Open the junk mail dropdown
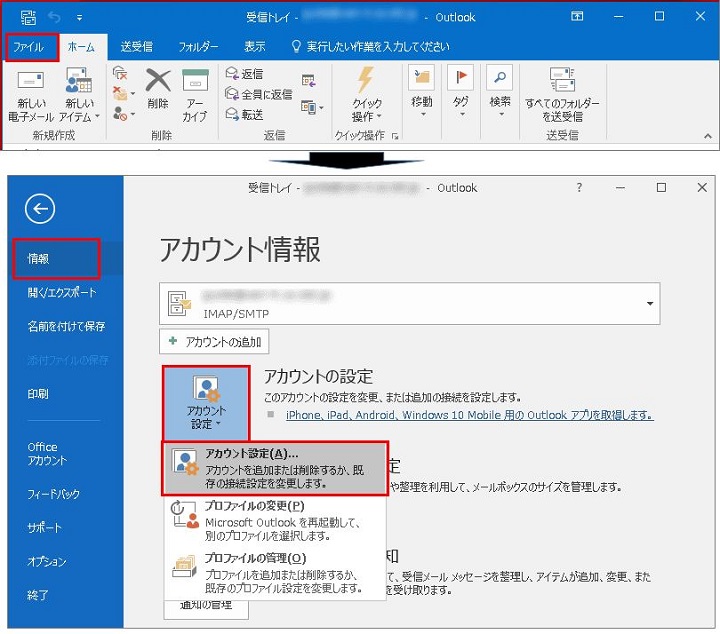 [x=124, y=113]
